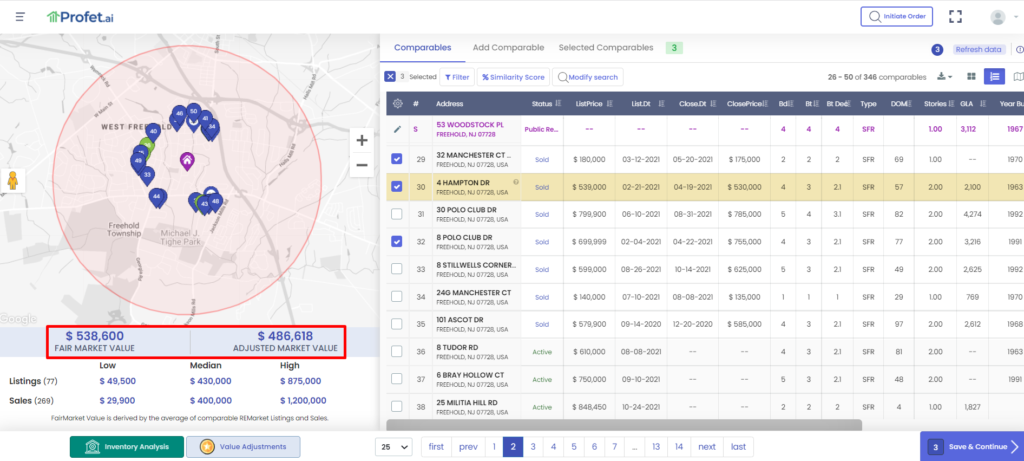Open subject address 53 Woodstock Pl
Screen dimensions: 1024x461
pyautogui.click(x=470, y=124)
